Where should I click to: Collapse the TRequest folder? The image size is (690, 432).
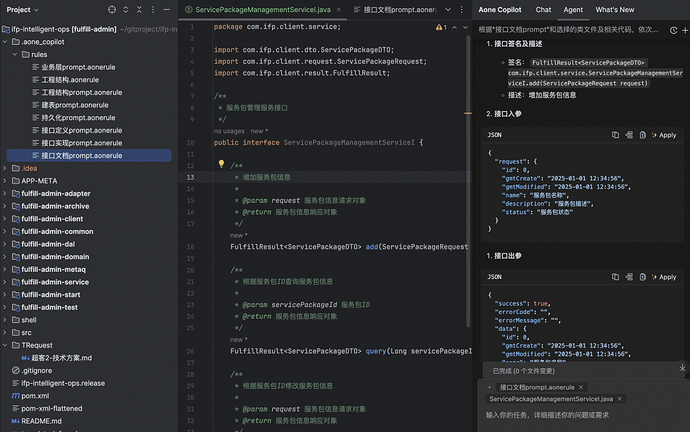click(x=5, y=345)
